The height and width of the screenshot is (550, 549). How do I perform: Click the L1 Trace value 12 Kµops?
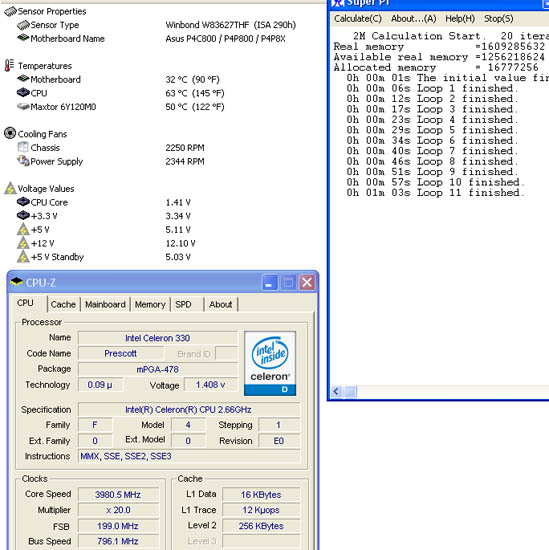coord(261,510)
